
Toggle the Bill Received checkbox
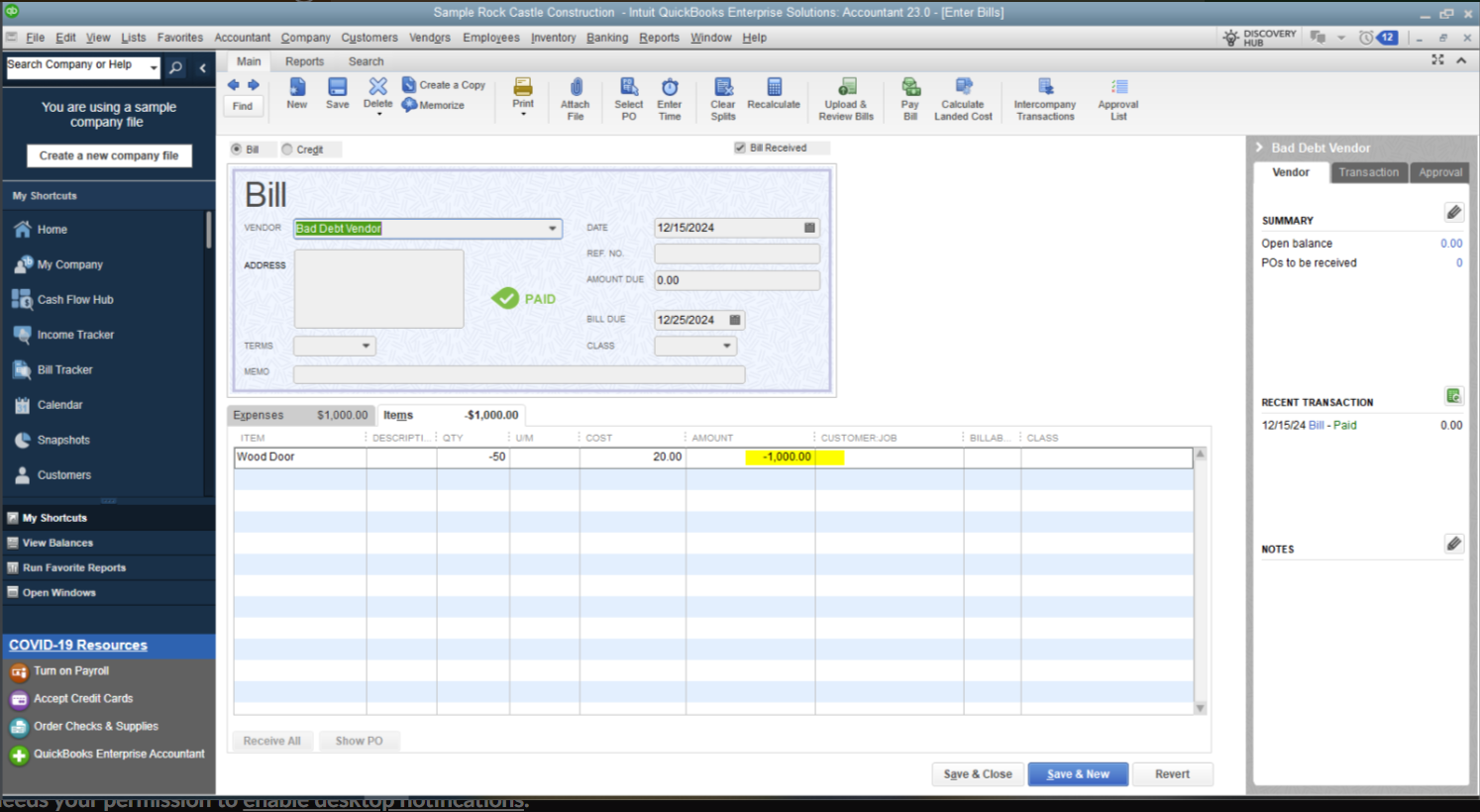tap(740, 148)
